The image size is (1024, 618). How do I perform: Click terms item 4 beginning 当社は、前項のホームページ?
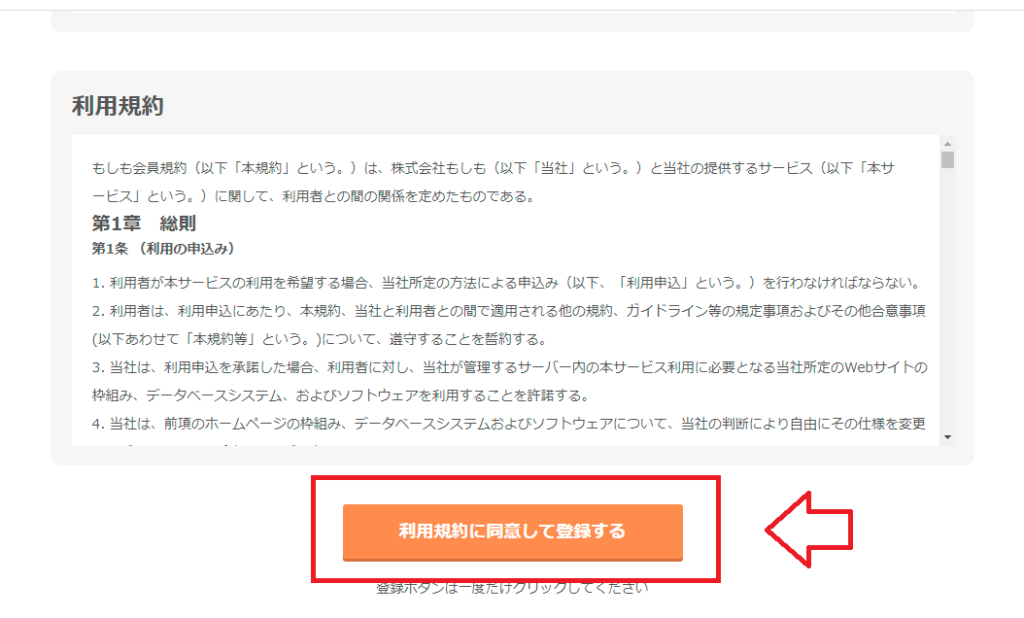point(509,424)
